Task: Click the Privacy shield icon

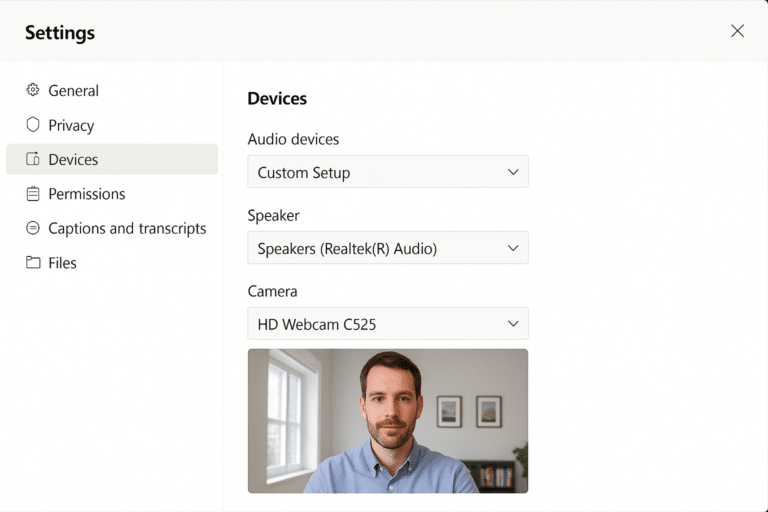Action: tap(33, 125)
